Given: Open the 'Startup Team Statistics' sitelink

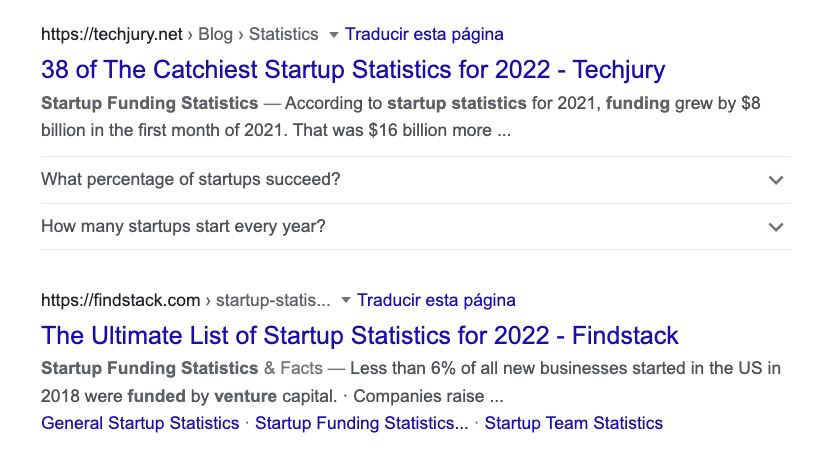Looking at the screenshot, I should point(573,423).
